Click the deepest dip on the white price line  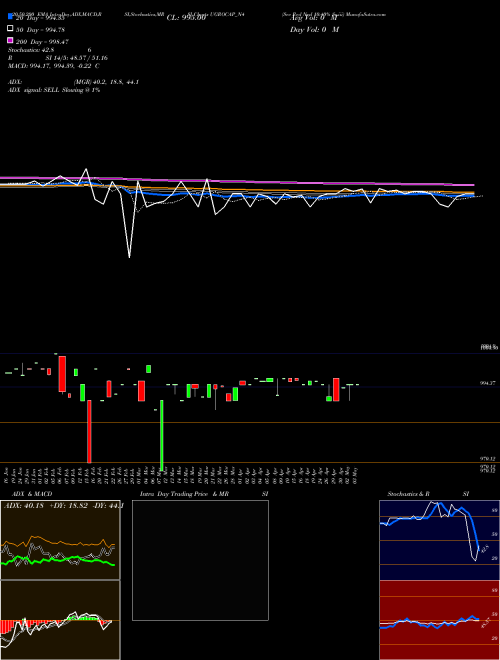tap(129, 256)
